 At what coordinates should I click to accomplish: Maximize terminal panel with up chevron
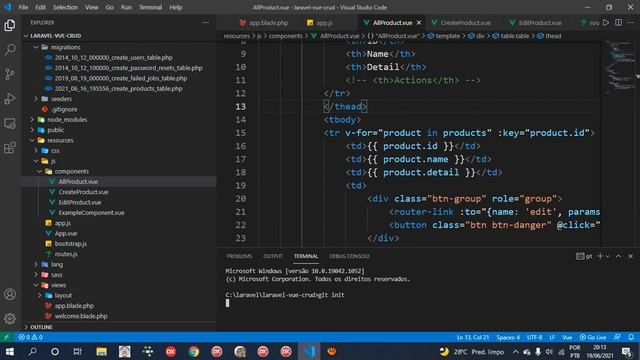pyautogui.click(x=618, y=256)
